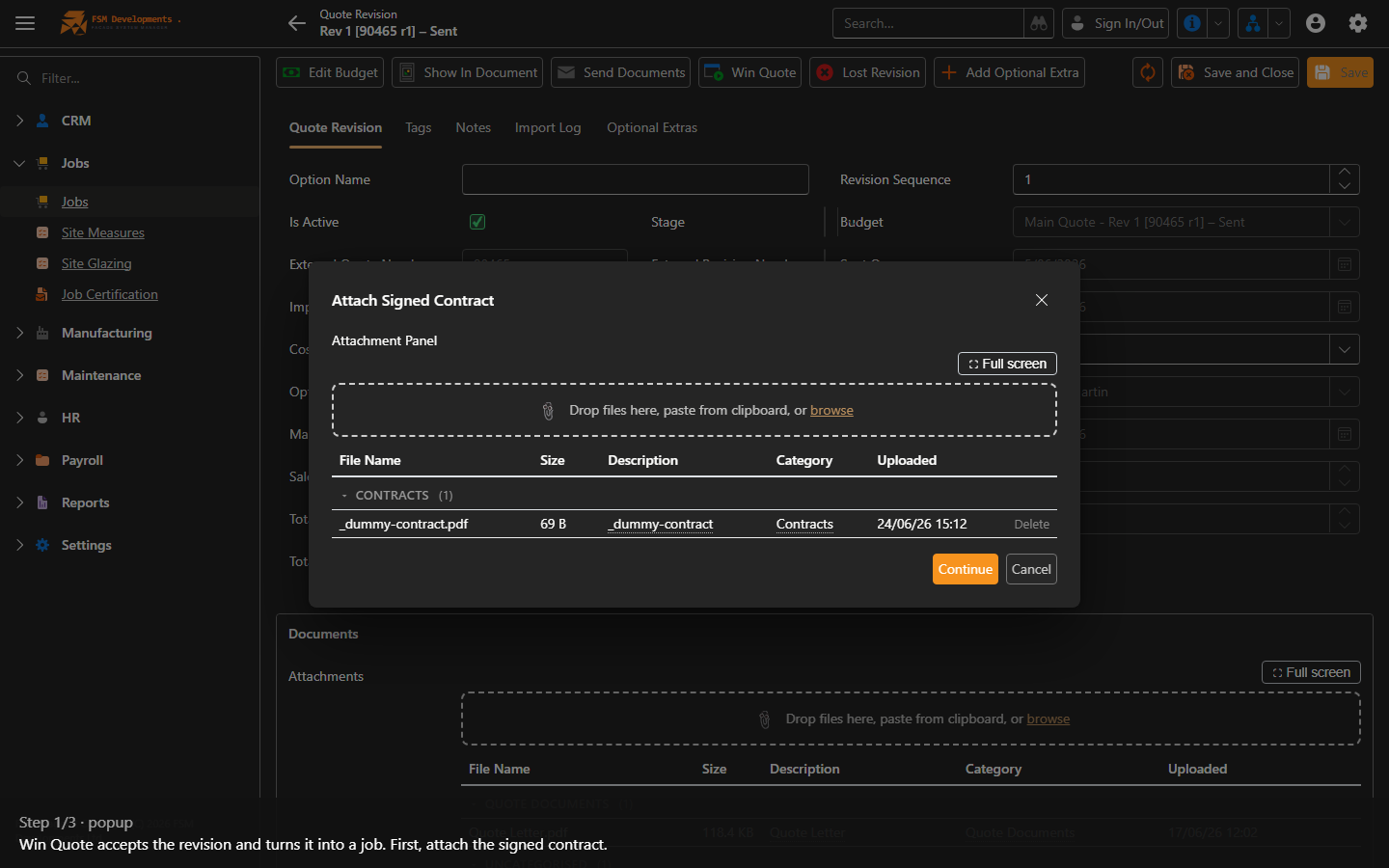Increase the Revision Sequence stepper value

[x=1345, y=172]
